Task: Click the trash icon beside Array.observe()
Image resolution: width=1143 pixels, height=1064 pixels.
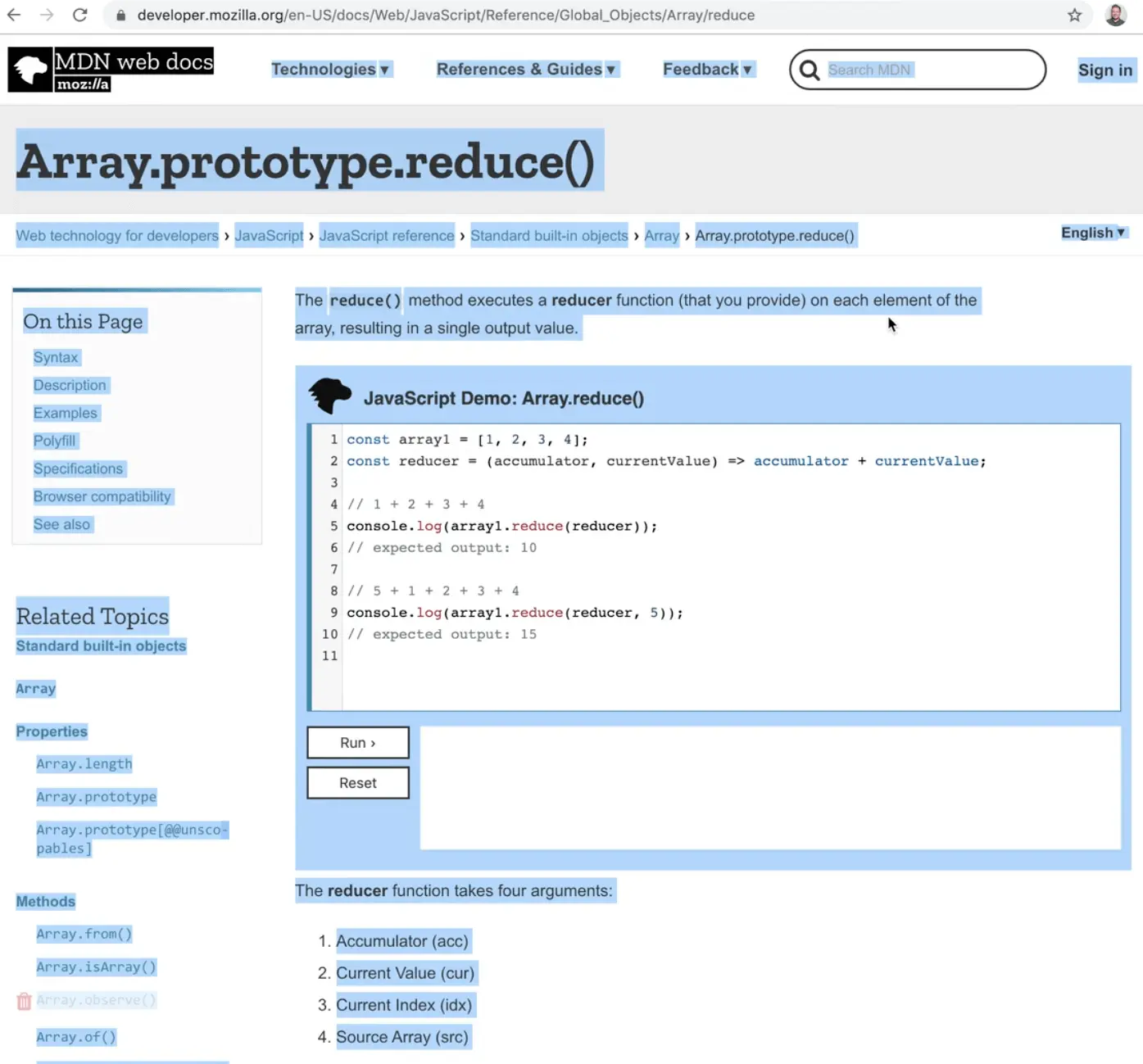Action: (24, 1001)
